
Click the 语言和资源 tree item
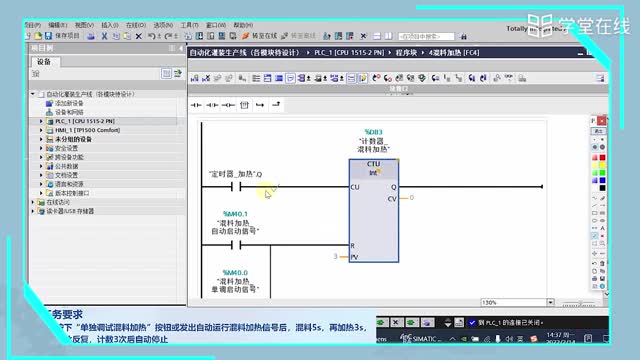69,184
